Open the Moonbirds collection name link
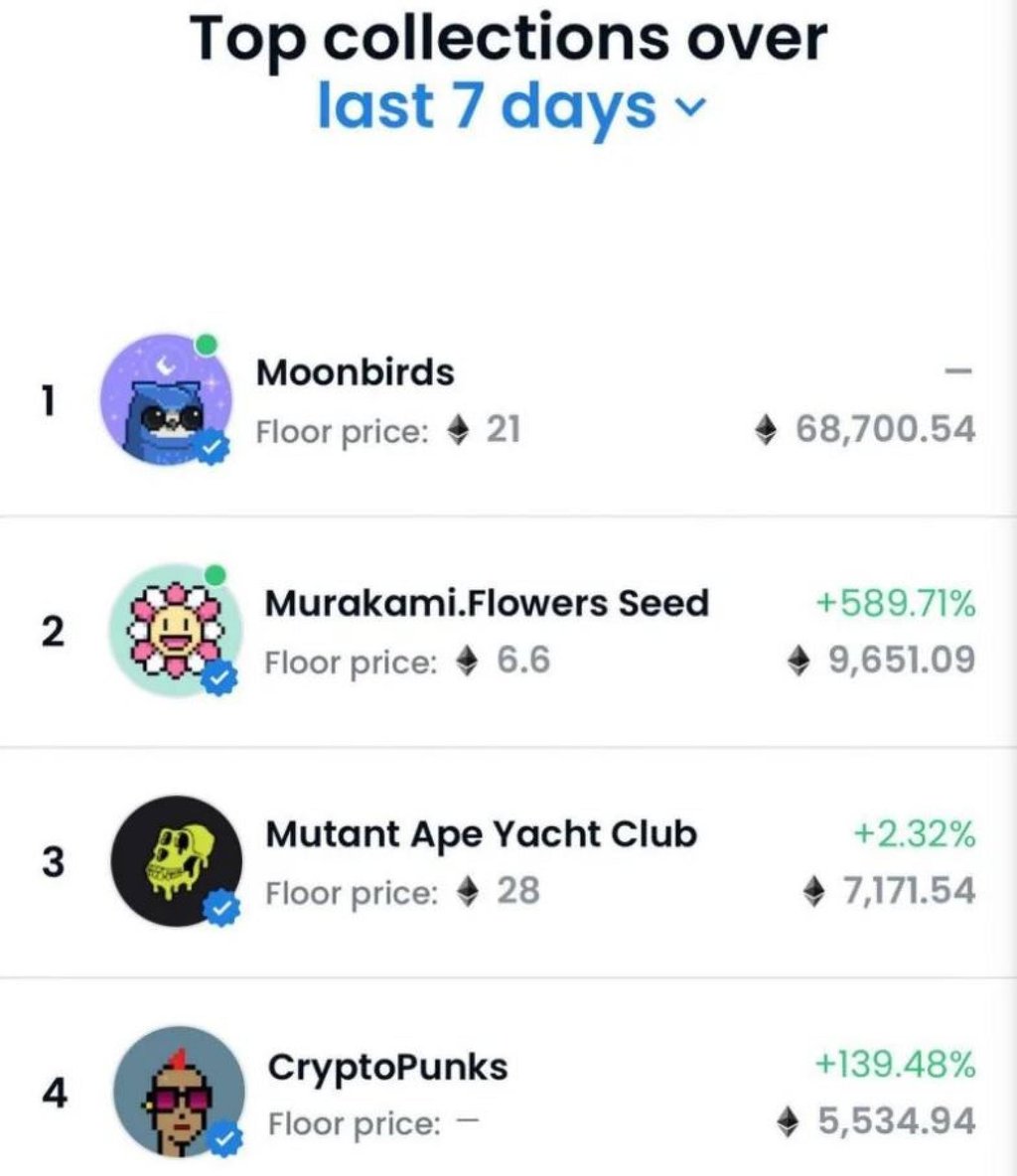The width and height of the screenshot is (1017, 1176). pos(355,372)
